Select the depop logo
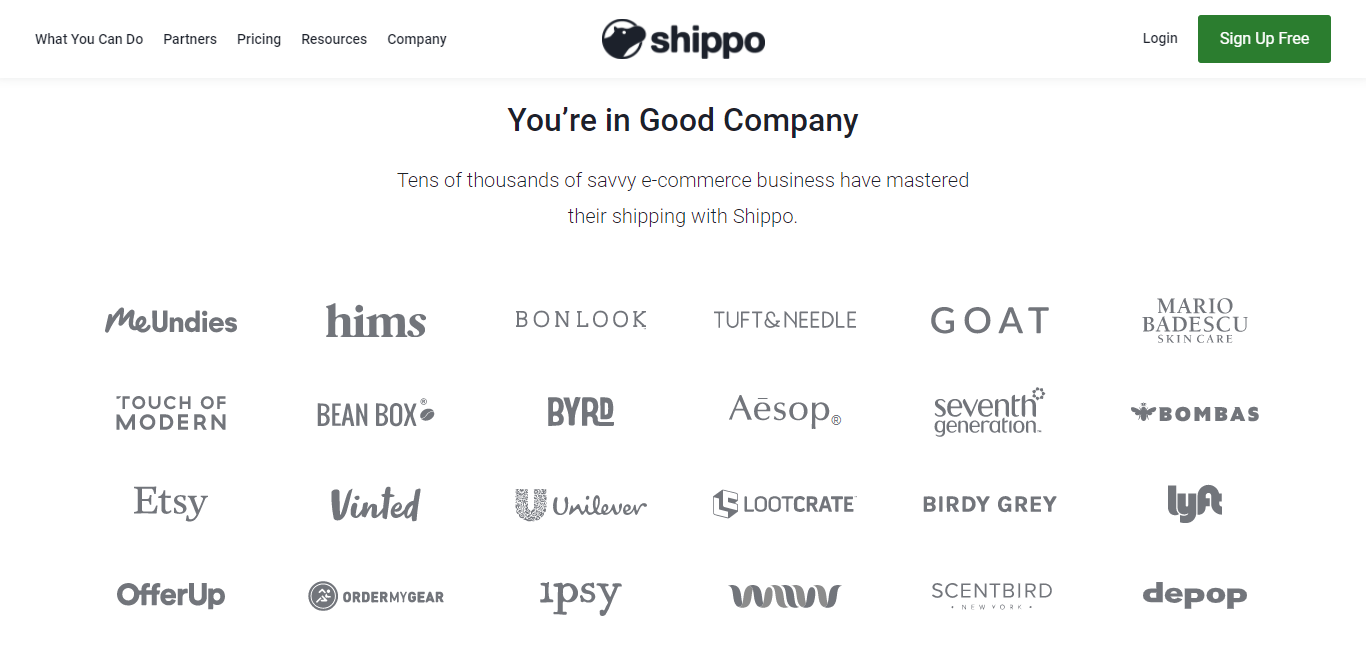Viewport: 1366px width, 657px height. pyautogui.click(x=1195, y=595)
